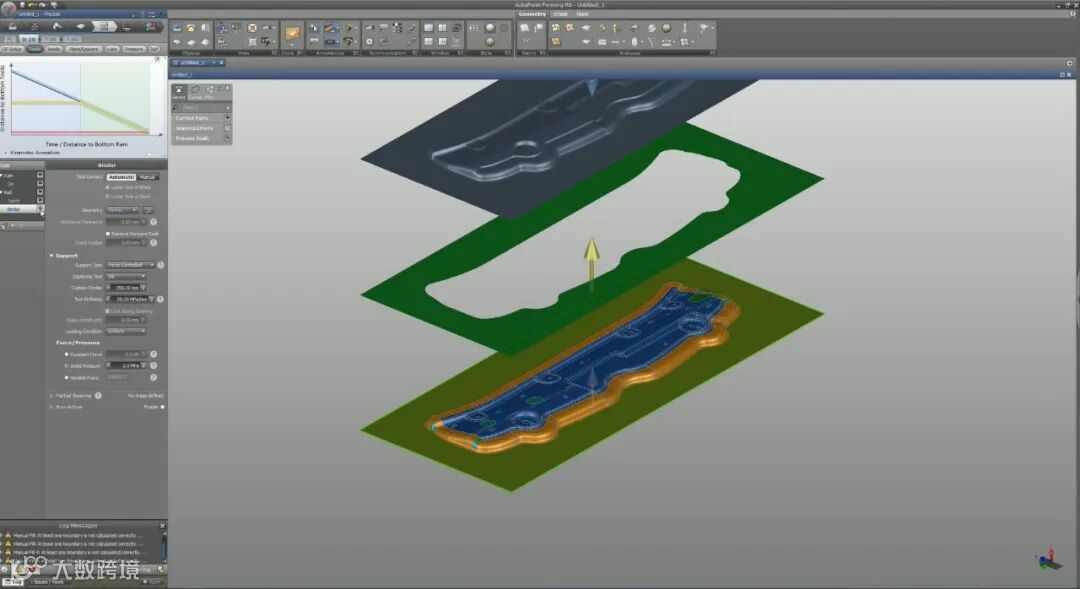Open Analysis group dialog launcher
The image size is (1080, 589).
tap(712, 53)
